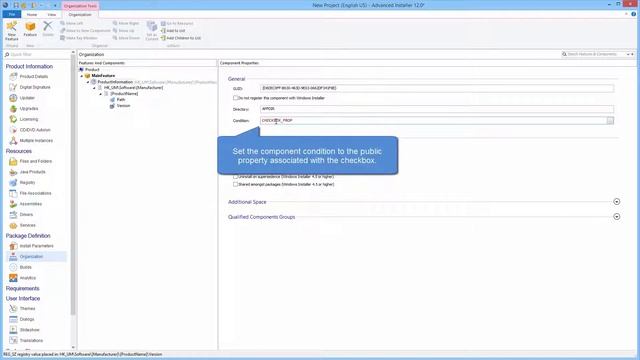640x360 pixels.
Task: Open the Analytics page
Action: pos(28,278)
